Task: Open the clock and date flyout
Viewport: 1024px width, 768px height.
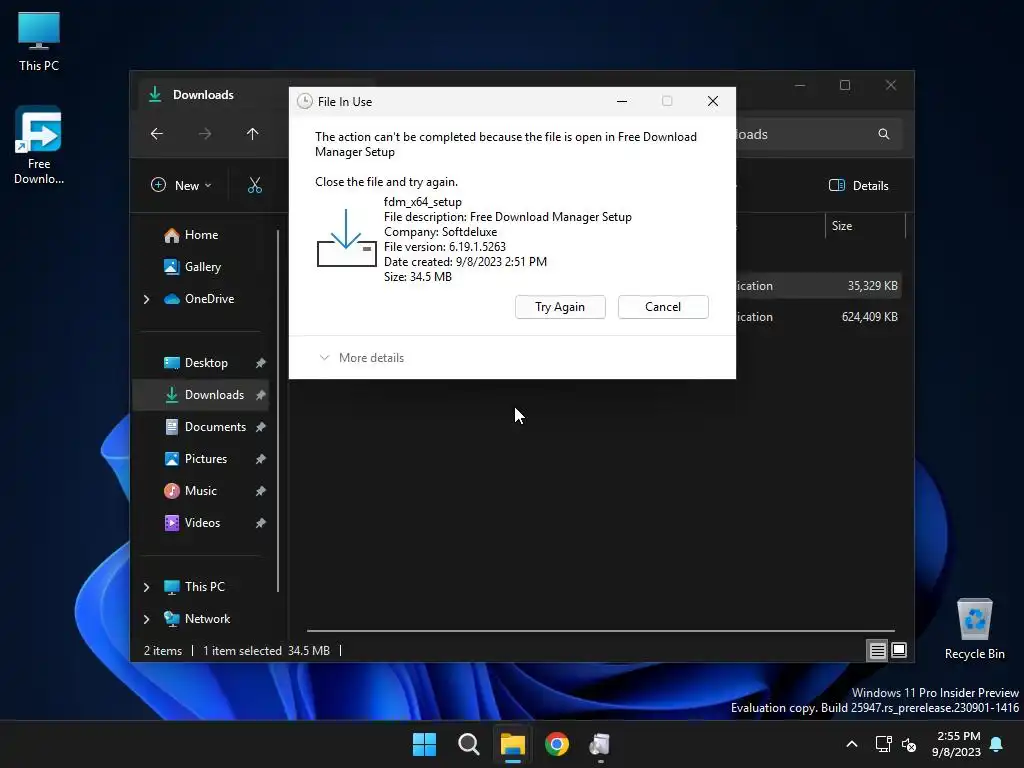Action: point(957,744)
